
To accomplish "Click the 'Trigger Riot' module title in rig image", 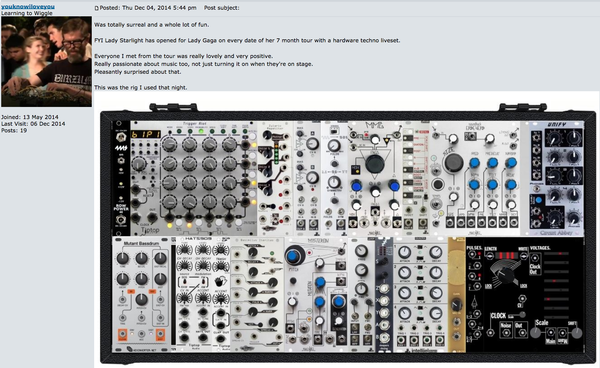I will pos(194,124).
